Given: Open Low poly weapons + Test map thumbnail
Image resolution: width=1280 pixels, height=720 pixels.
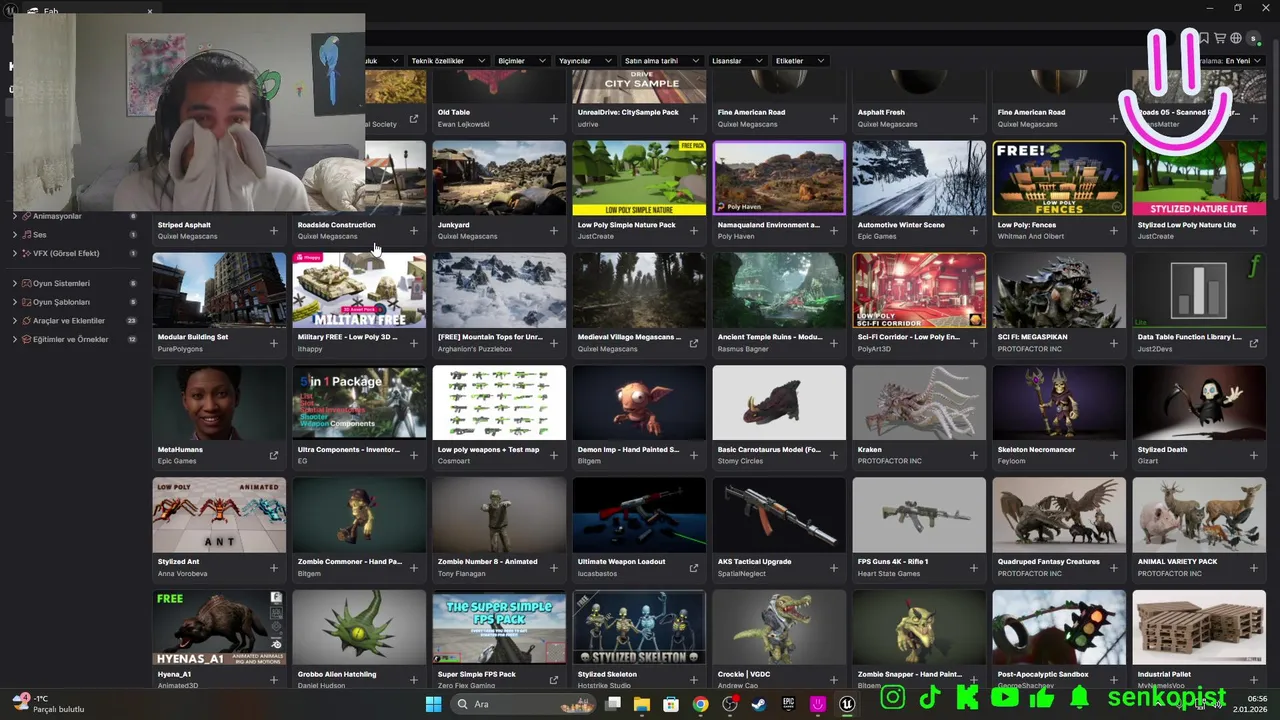Looking at the screenshot, I should point(499,402).
